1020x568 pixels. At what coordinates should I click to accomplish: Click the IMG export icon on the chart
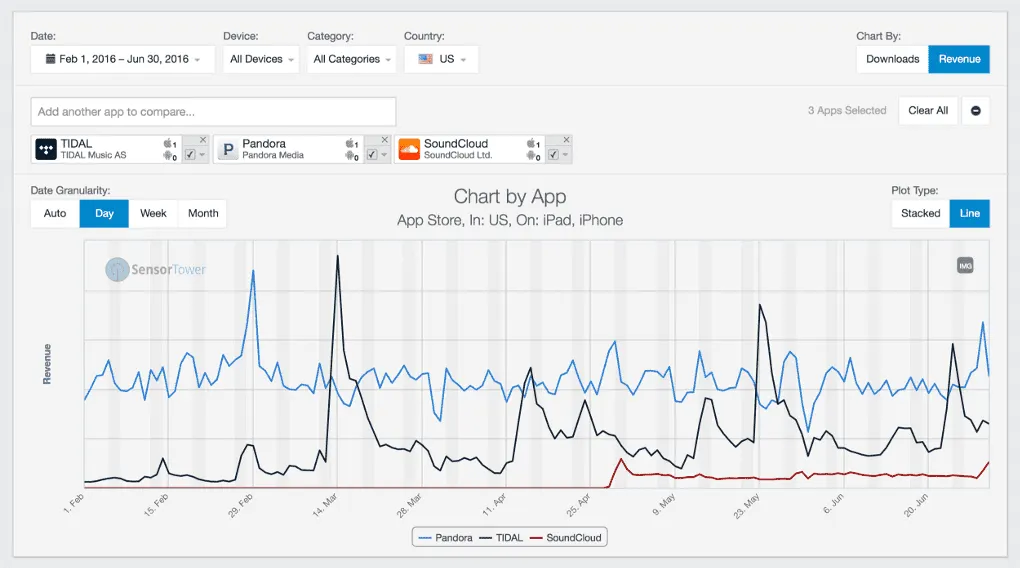(x=965, y=265)
